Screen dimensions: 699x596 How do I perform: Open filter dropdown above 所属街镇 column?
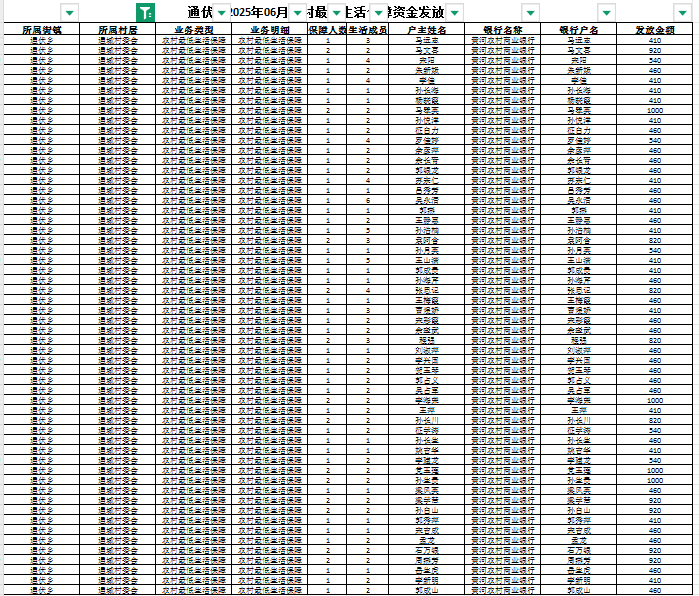(x=69, y=13)
